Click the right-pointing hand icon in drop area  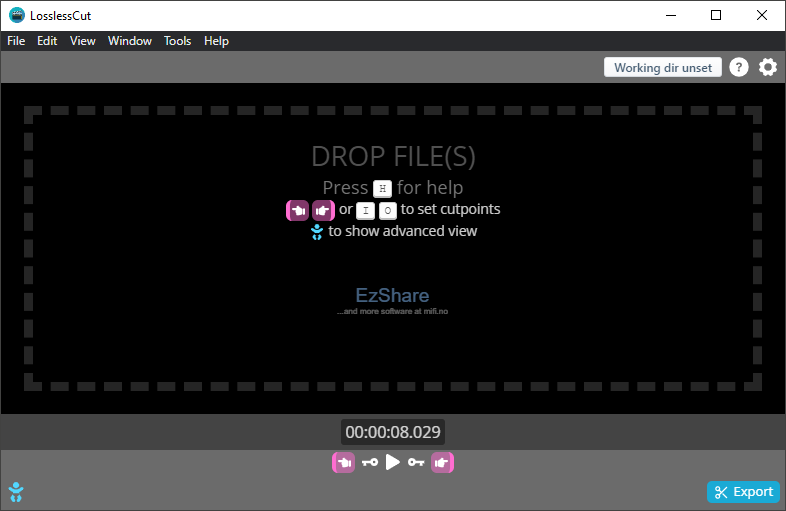click(323, 211)
